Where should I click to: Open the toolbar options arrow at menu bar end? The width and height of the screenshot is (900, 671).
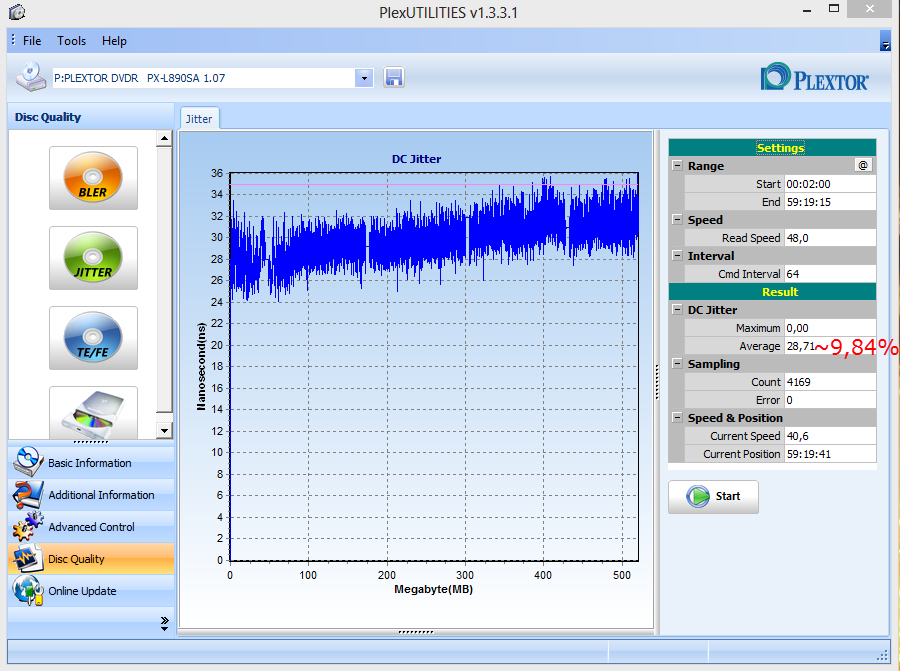(885, 41)
